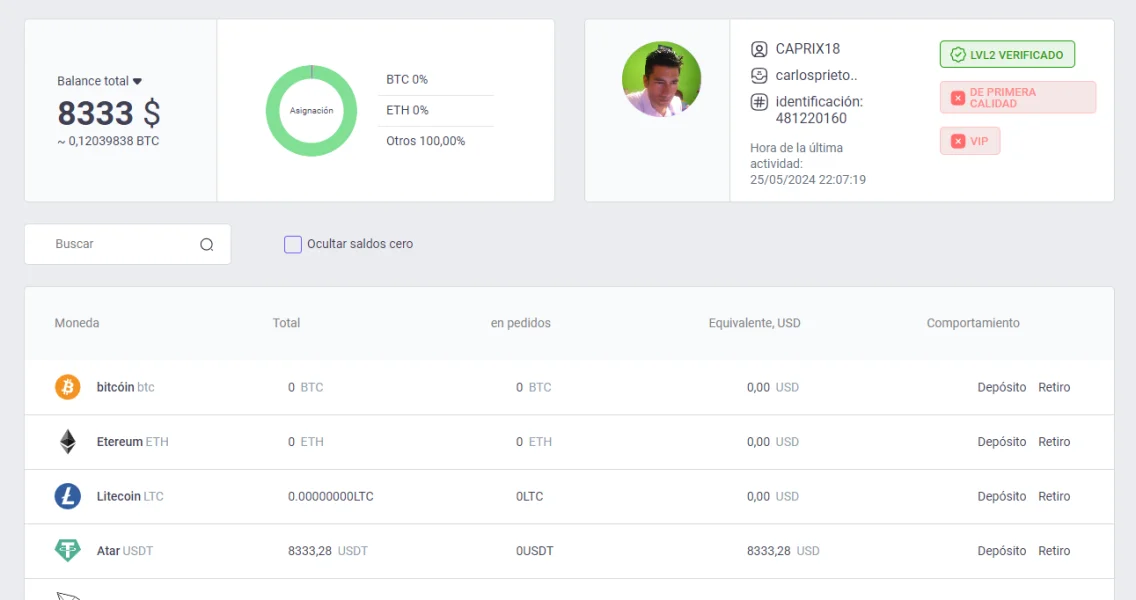Click the LVL2 VERIFICADO badge

coord(1007,55)
